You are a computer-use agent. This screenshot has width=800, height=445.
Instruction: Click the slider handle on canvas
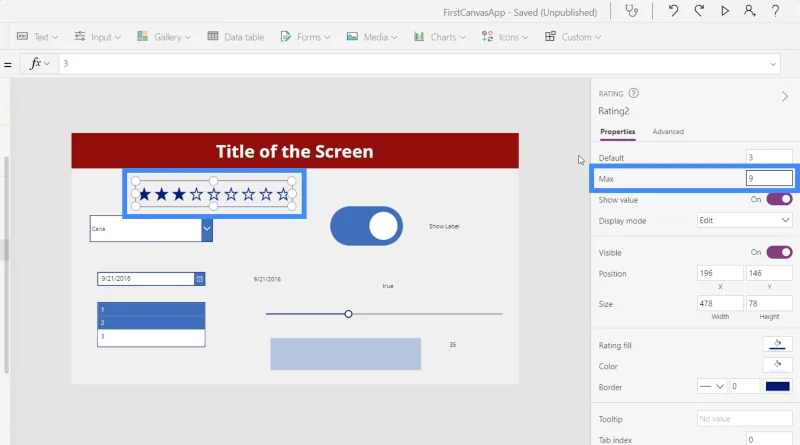pyautogui.click(x=348, y=314)
